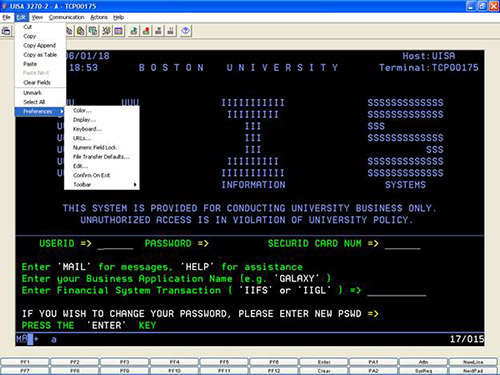Image resolution: width=500 pixels, height=375 pixels.
Task: Open Edit... preferences entry
Action: (102, 166)
